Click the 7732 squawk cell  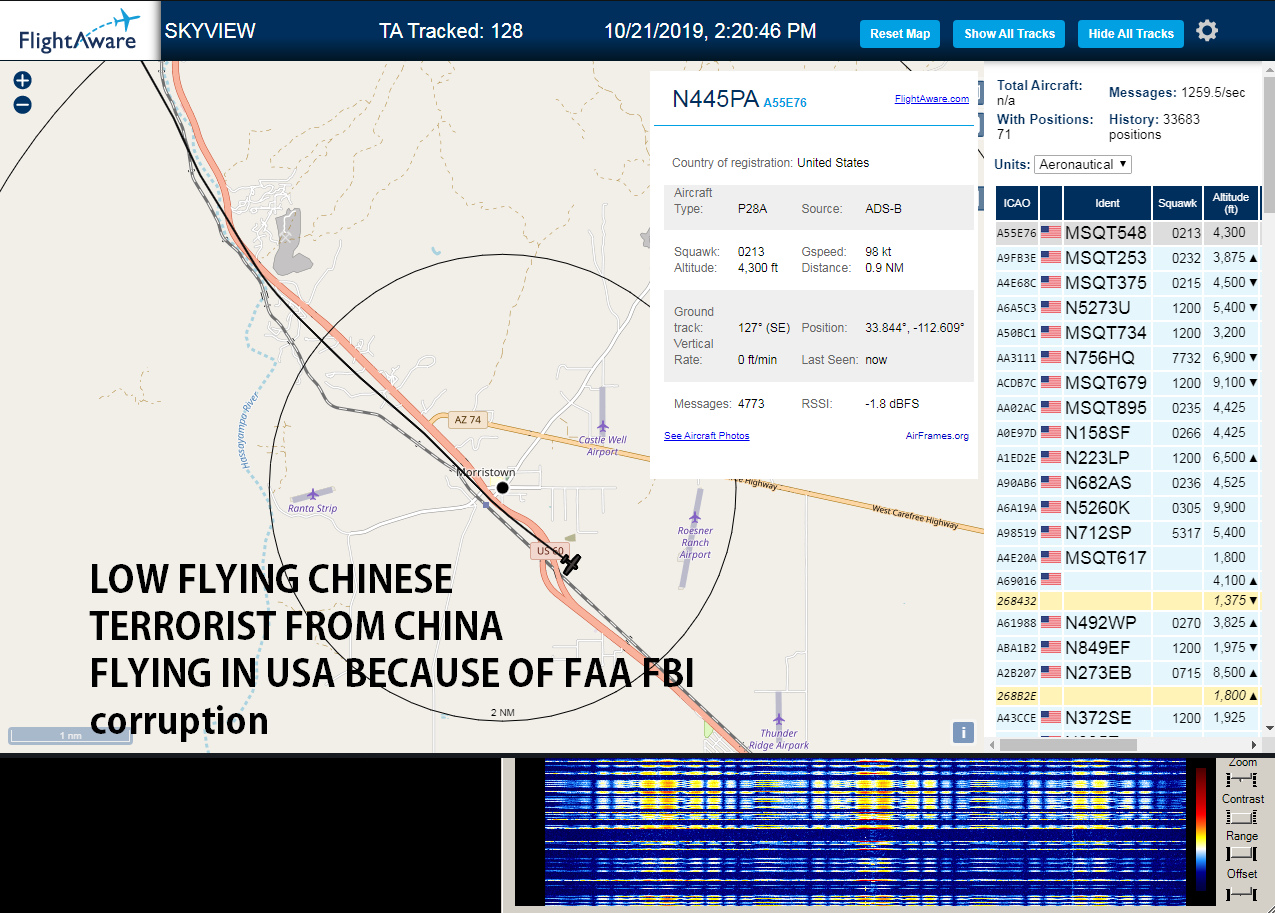(x=1177, y=358)
